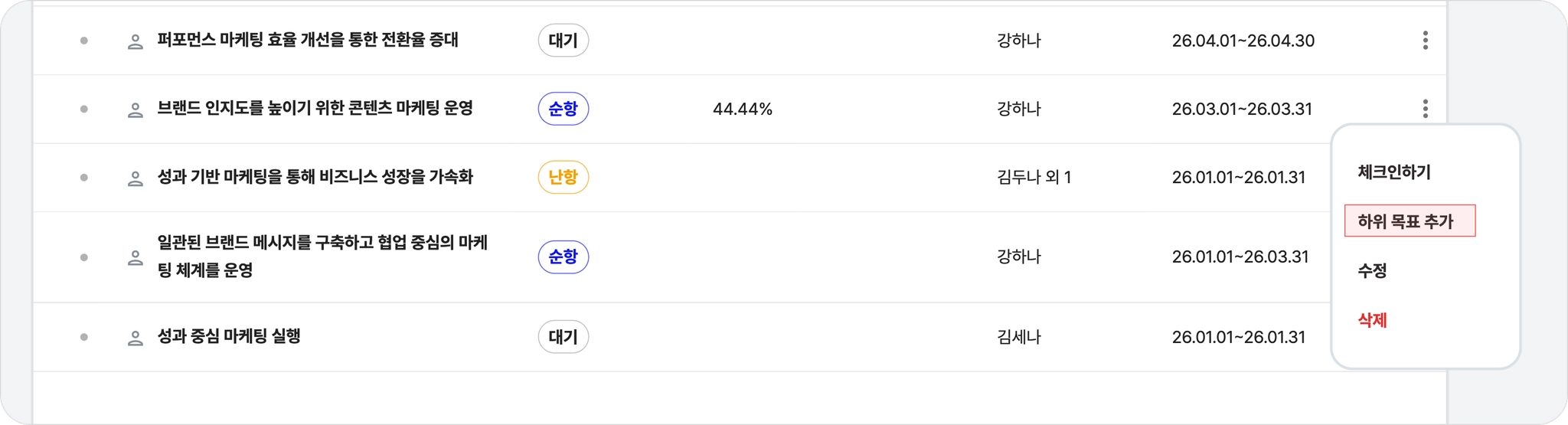Screen dimensions: 1568x425
Task: Click the 44.44% progress value
Action: [x=743, y=109]
